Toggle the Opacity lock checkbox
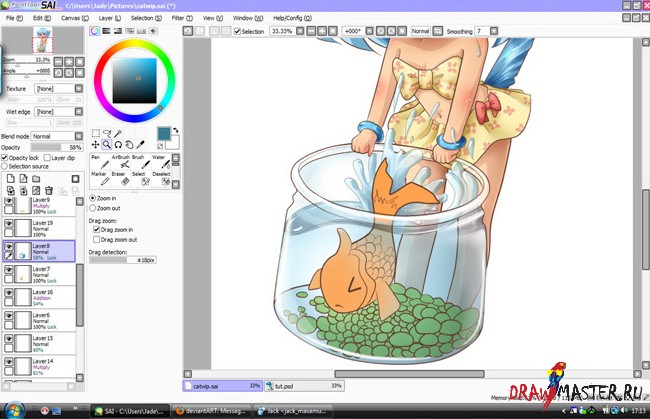Screen dimensions: 650x419 pyautogui.click(x=5, y=157)
